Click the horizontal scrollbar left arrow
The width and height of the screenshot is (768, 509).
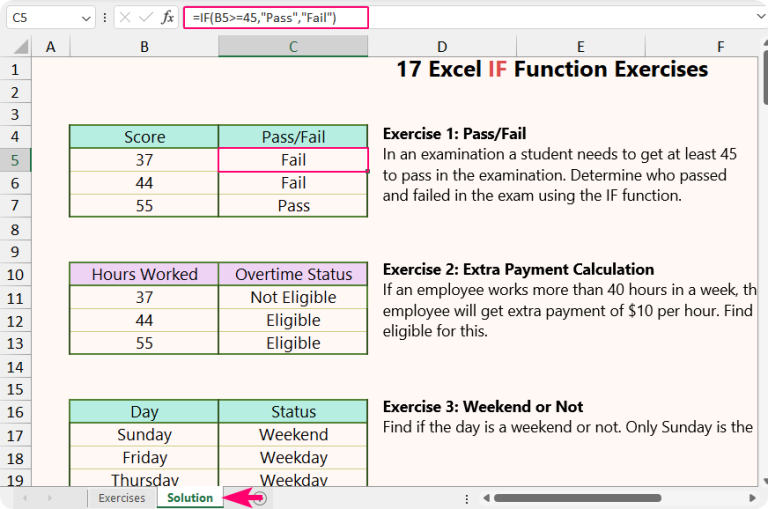coord(486,498)
